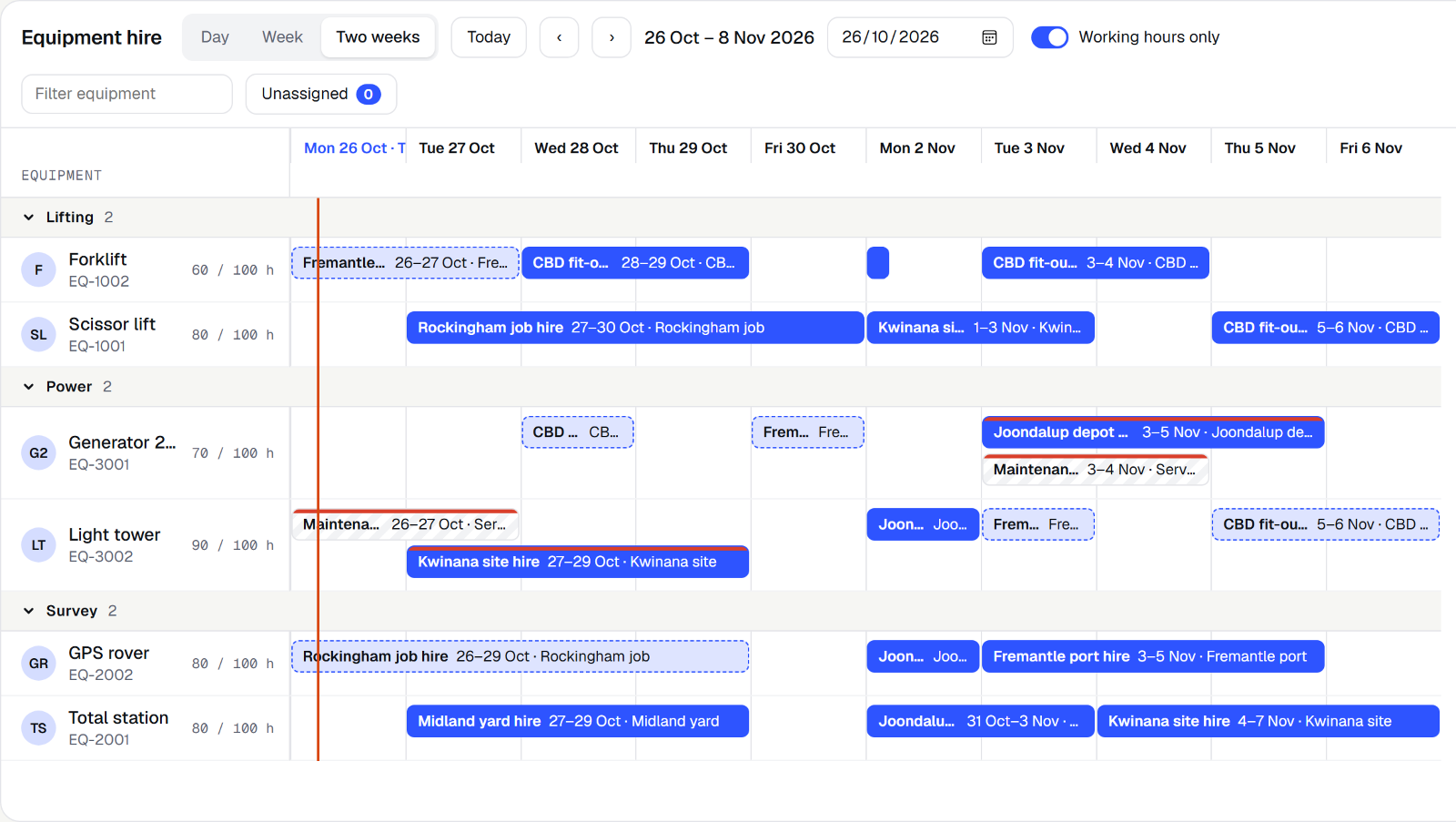Open Kwinana 1–3 Nov on Scissor lift
Image resolution: width=1456 pixels, height=822 pixels.
[981, 328]
